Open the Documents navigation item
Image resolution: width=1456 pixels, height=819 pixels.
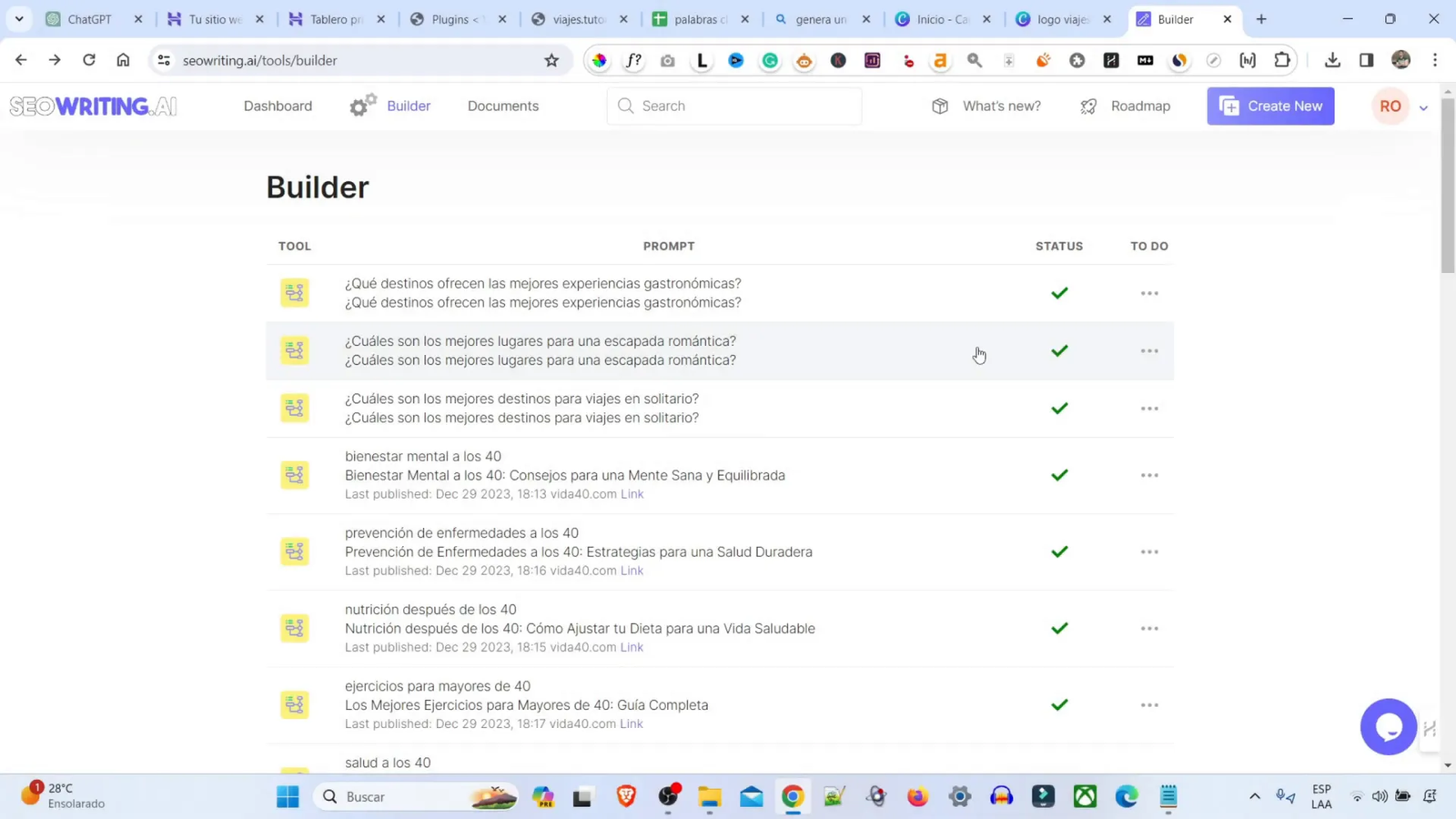[502, 106]
